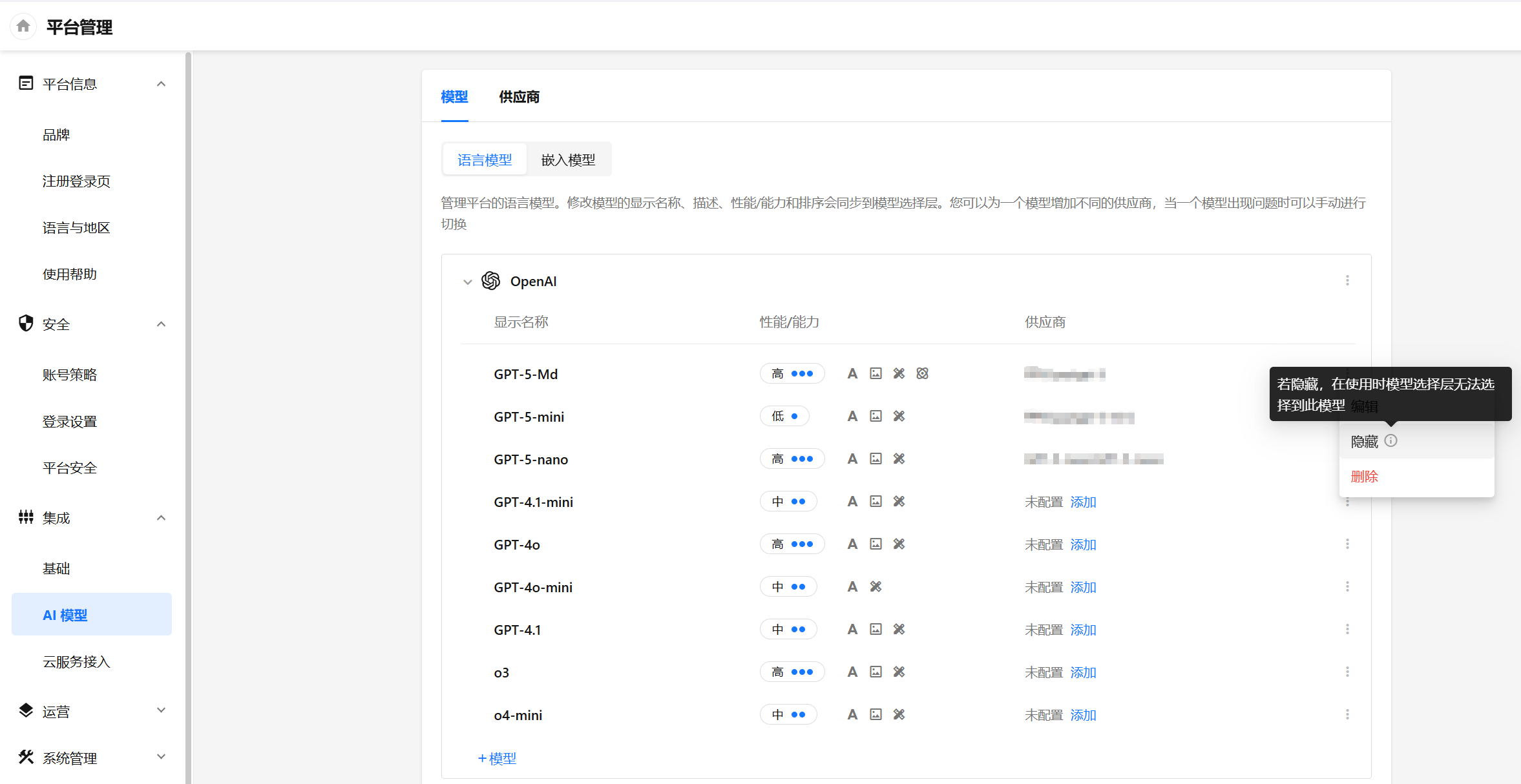Collapse the 集成 section chevron
This screenshot has width=1521, height=784.
[x=161, y=518]
